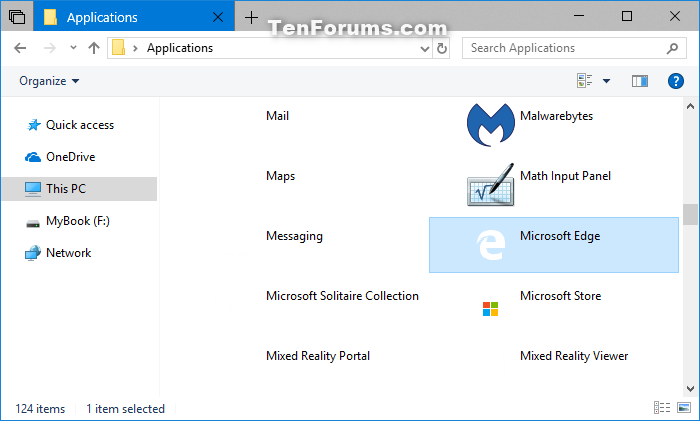Screen dimensions: 700x421
Task: Switch to large icons view in status bar
Action: point(684,408)
